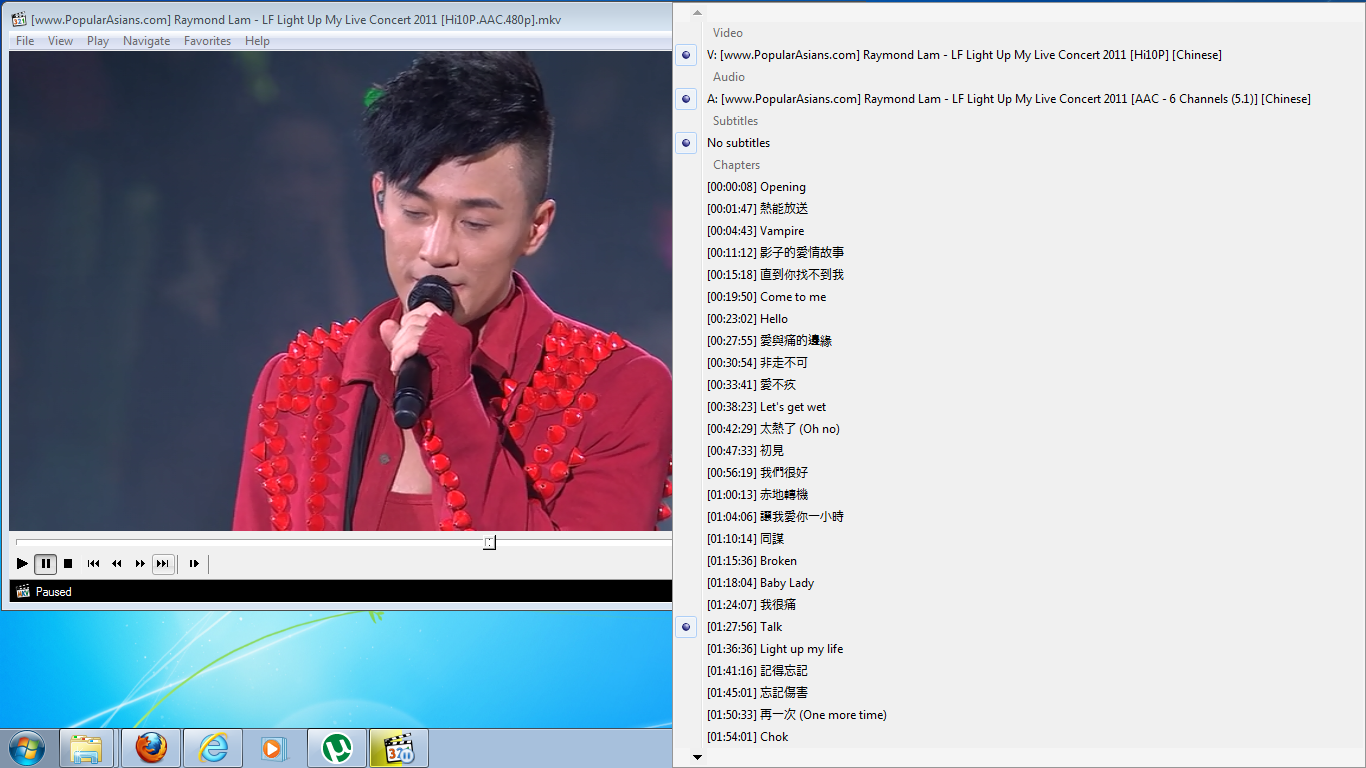Open the Help menu
The height and width of the screenshot is (768, 1366).
coord(257,41)
